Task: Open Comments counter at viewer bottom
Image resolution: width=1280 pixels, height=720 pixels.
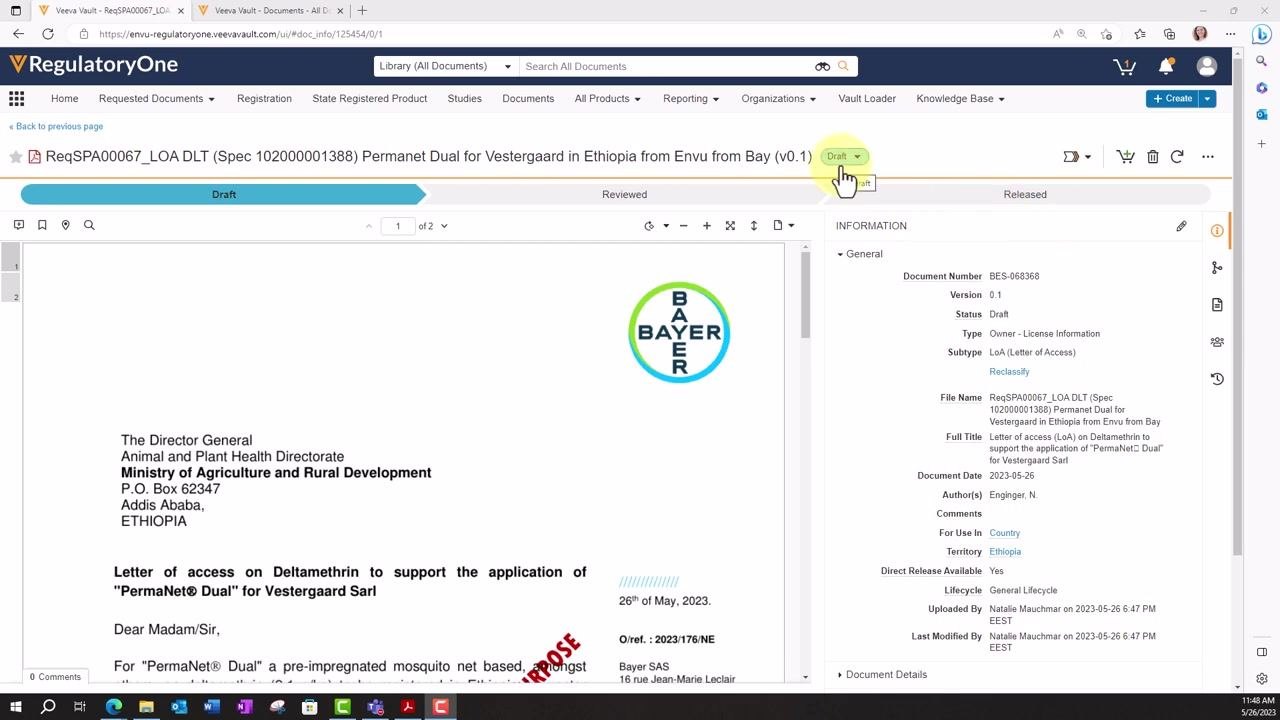Action: (x=55, y=677)
